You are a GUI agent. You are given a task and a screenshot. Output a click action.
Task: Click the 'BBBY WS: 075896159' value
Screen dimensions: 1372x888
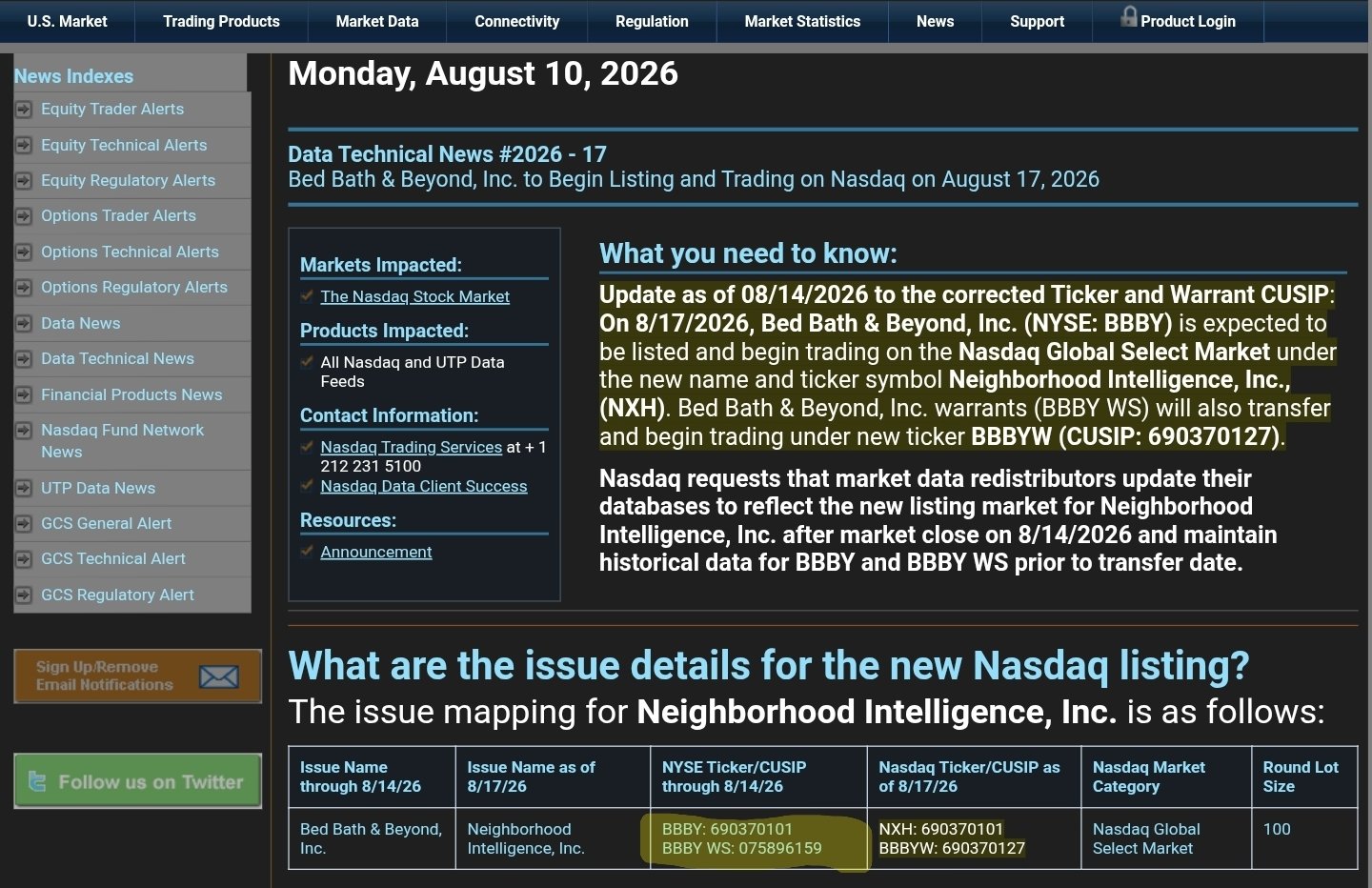point(741,848)
